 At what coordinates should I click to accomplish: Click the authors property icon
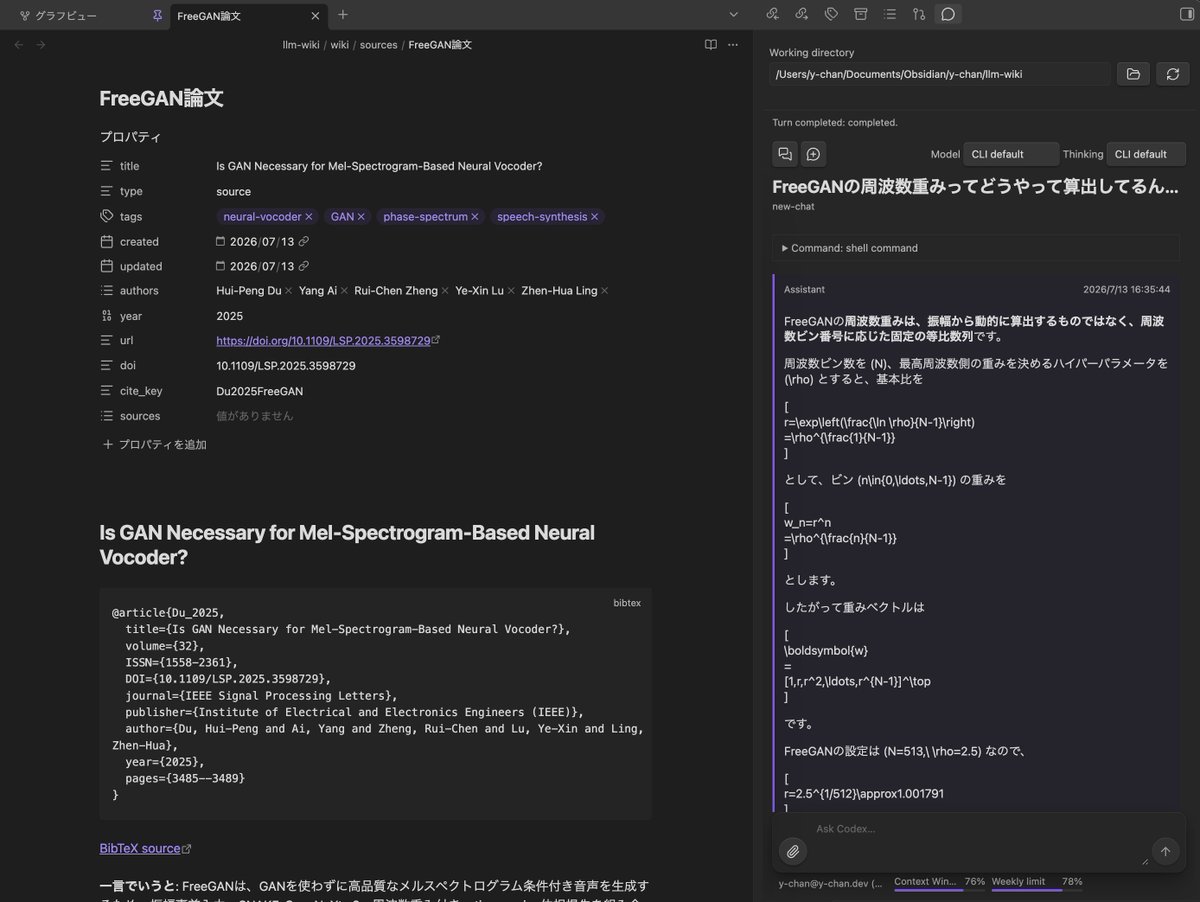pyautogui.click(x=107, y=291)
